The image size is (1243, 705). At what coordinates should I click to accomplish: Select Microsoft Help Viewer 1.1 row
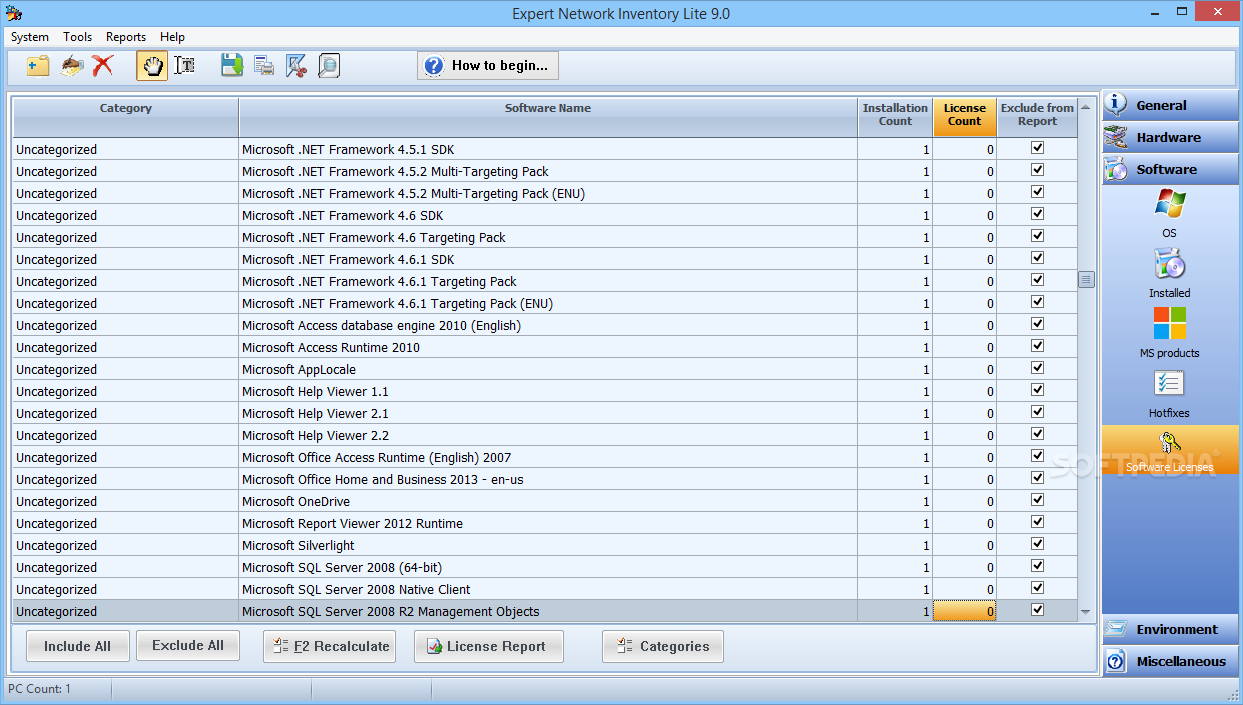[x=545, y=391]
